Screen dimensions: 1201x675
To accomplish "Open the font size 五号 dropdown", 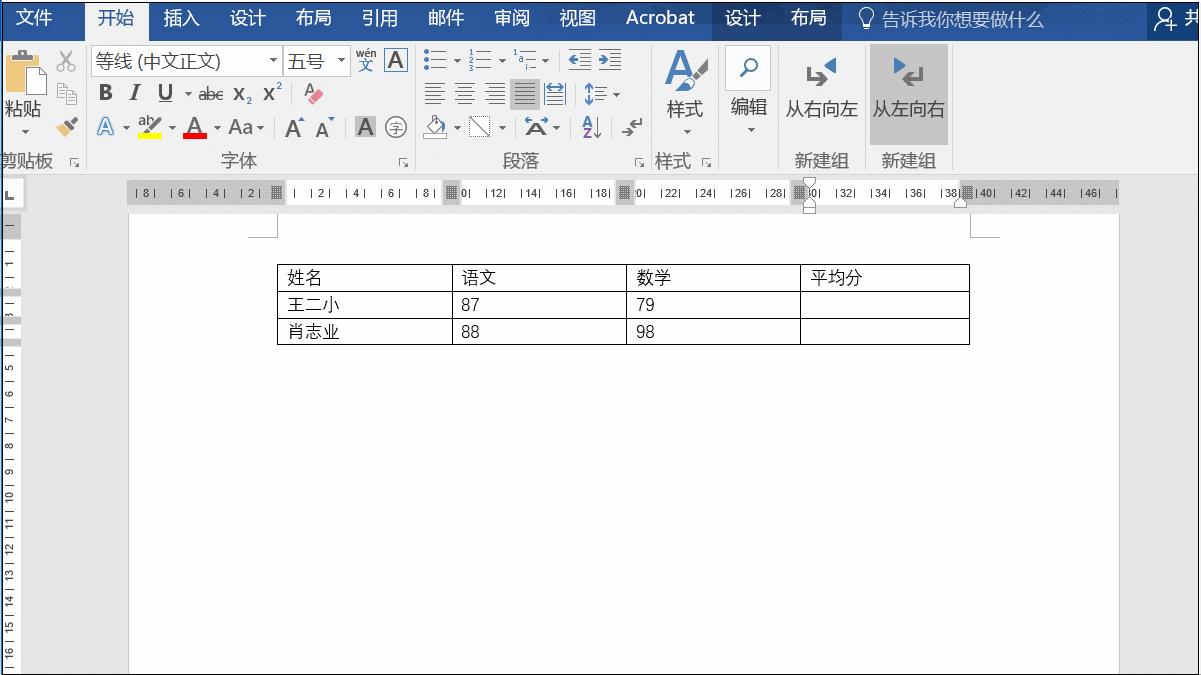I will (342, 60).
